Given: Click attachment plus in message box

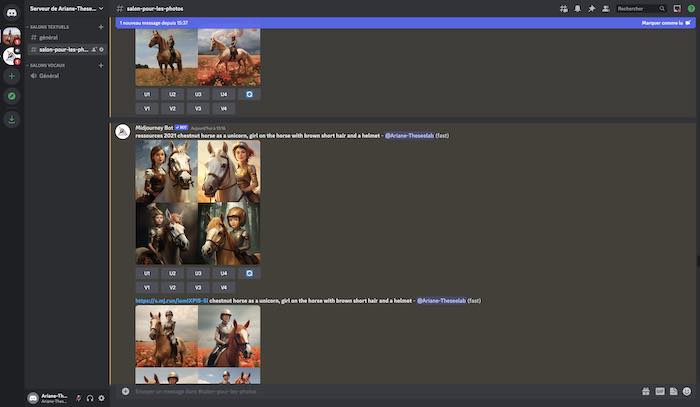Looking at the screenshot, I should click(x=125, y=391).
